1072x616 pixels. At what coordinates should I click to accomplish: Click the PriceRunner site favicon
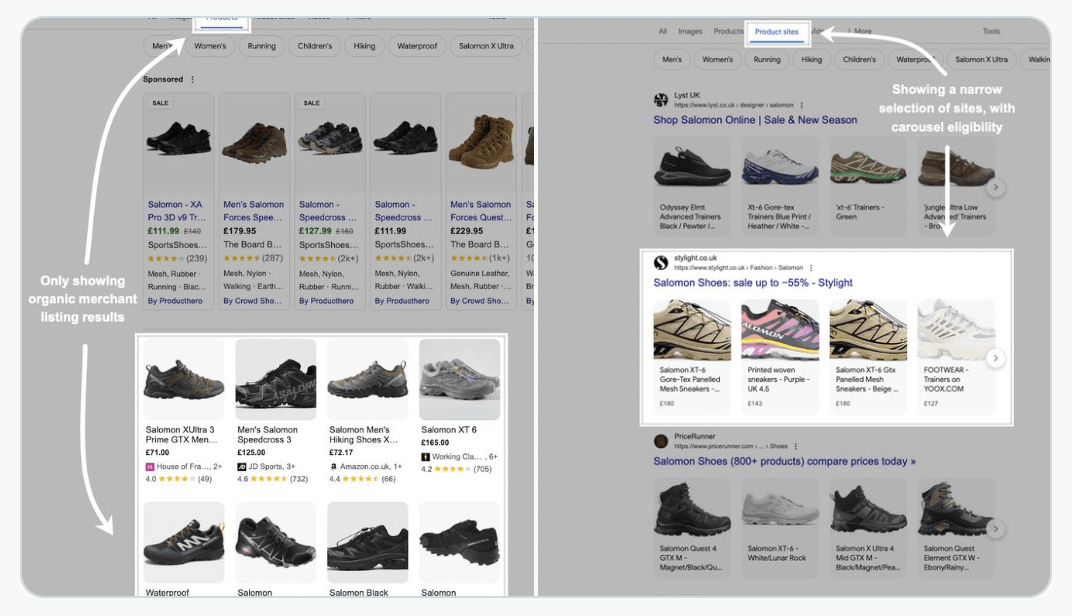(660, 441)
